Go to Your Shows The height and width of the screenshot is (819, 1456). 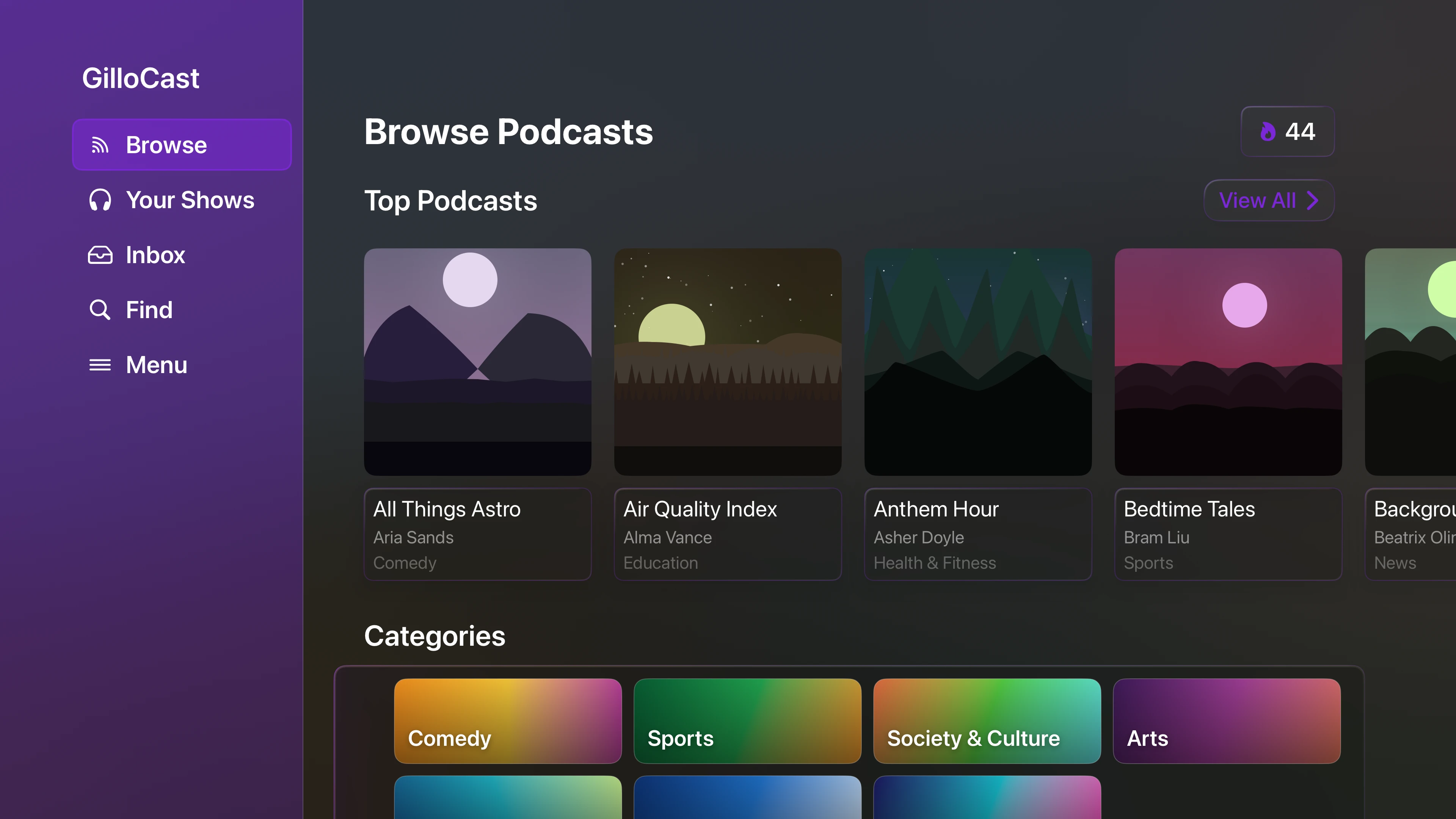pyautogui.click(x=182, y=200)
